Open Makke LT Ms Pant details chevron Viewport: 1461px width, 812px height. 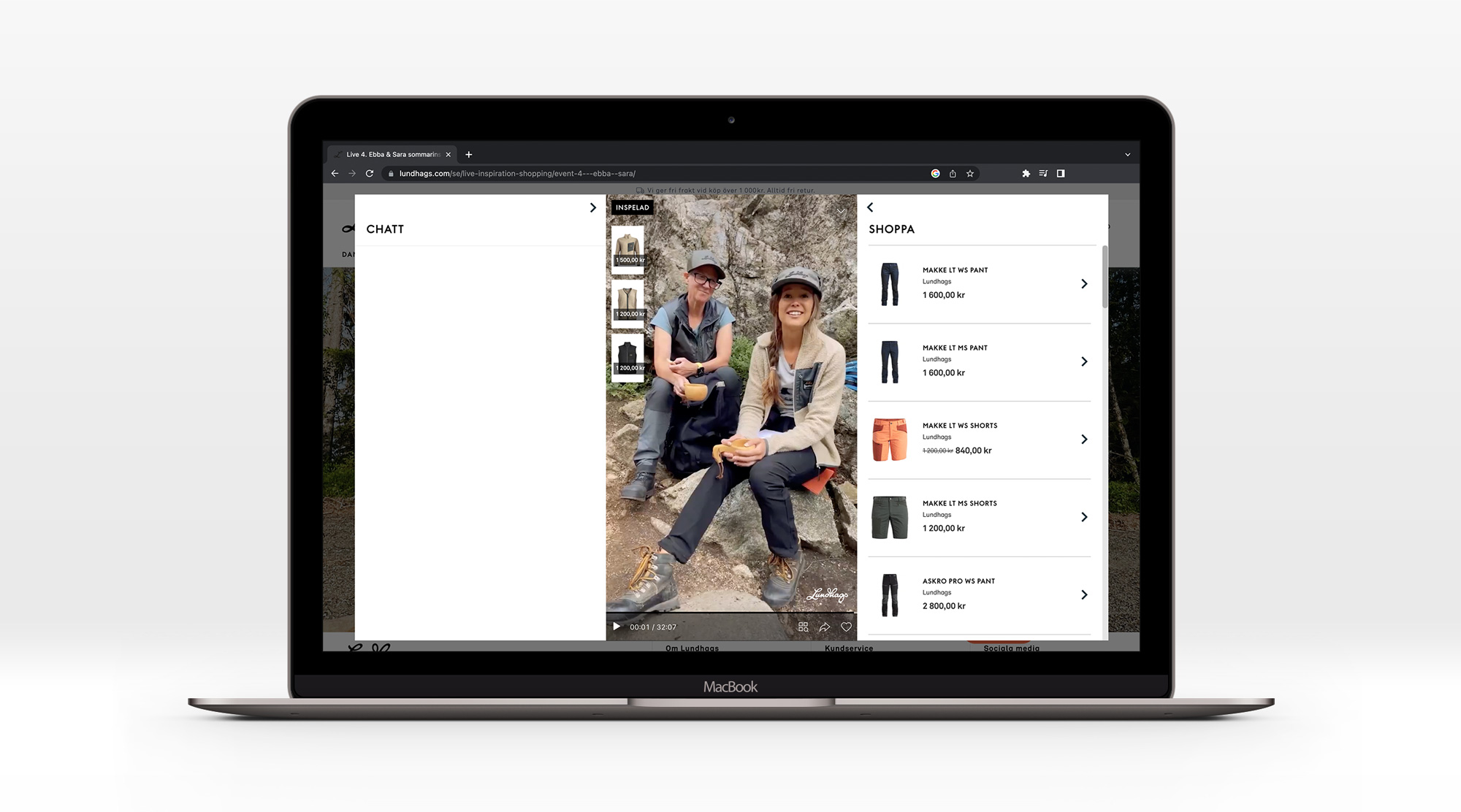1084,361
